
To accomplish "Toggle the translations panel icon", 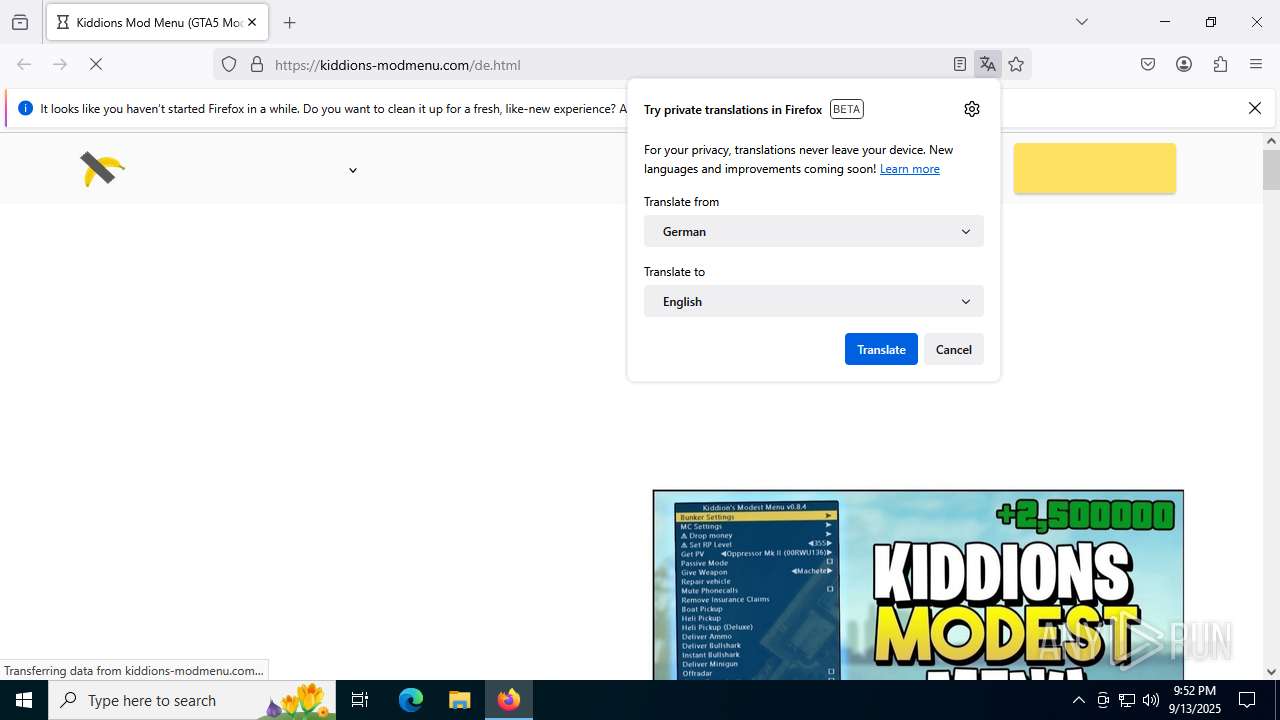I will pyautogui.click(x=988, y=65).
